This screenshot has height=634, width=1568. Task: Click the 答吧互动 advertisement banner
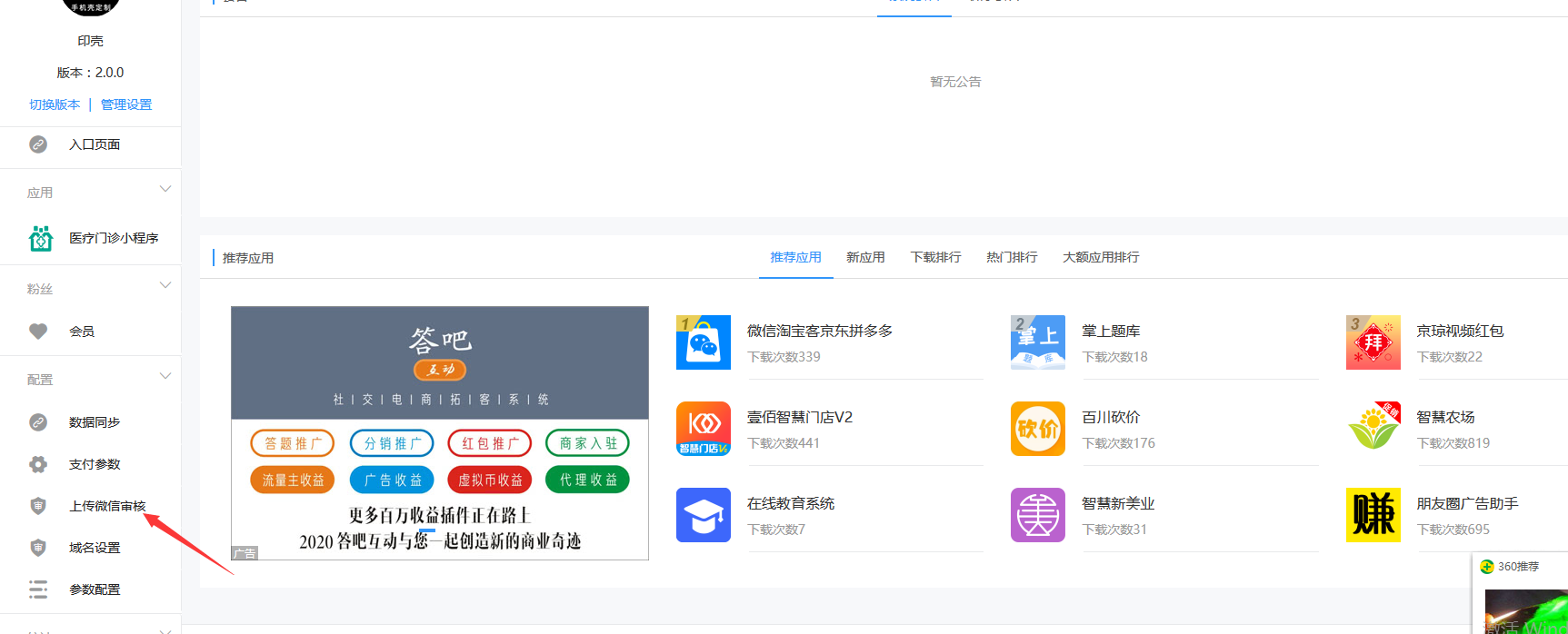pyautogui.click(x=440, y=433)
